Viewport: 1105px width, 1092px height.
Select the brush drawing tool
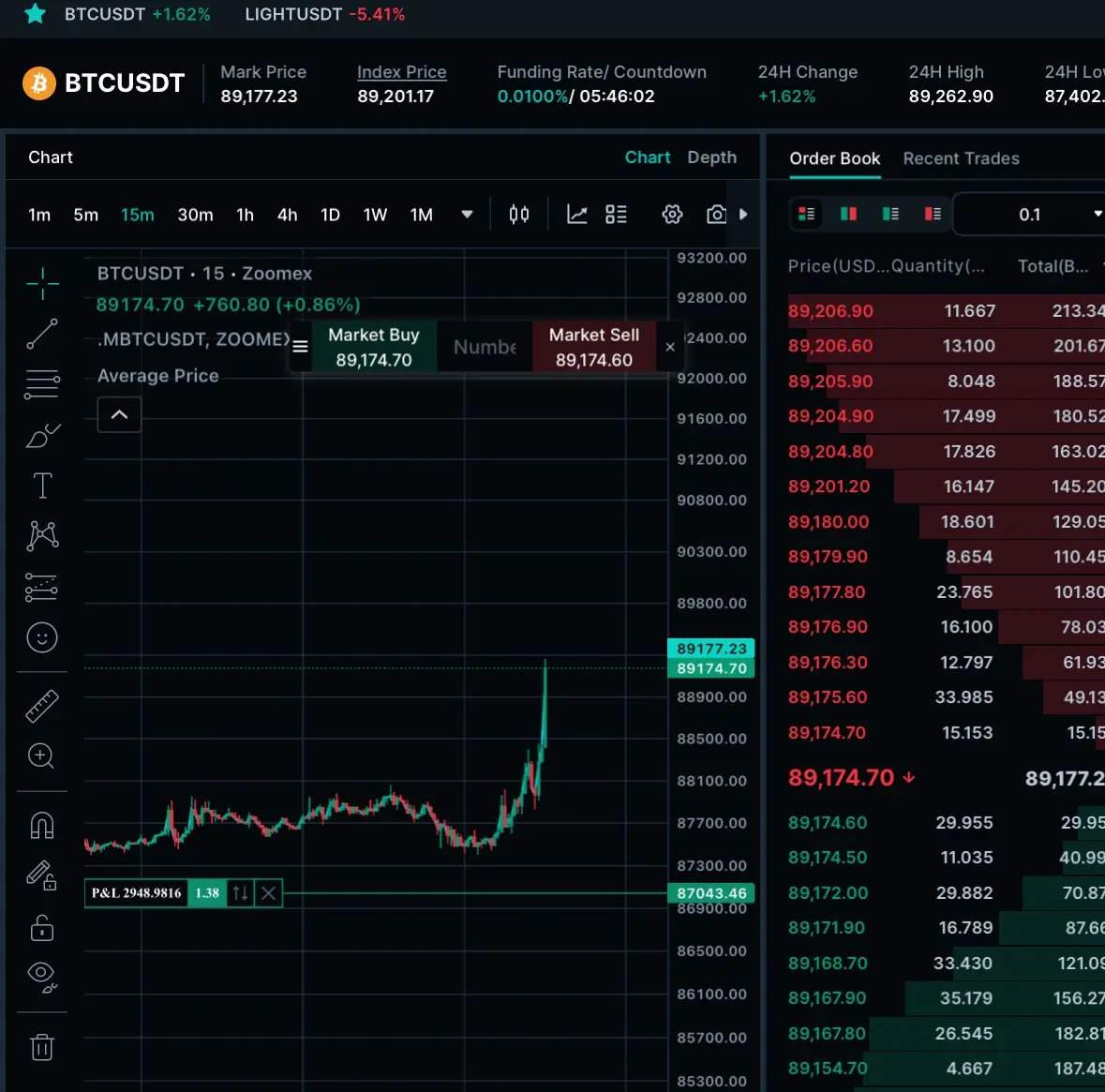pyautogui.click(x=42, y=436)
